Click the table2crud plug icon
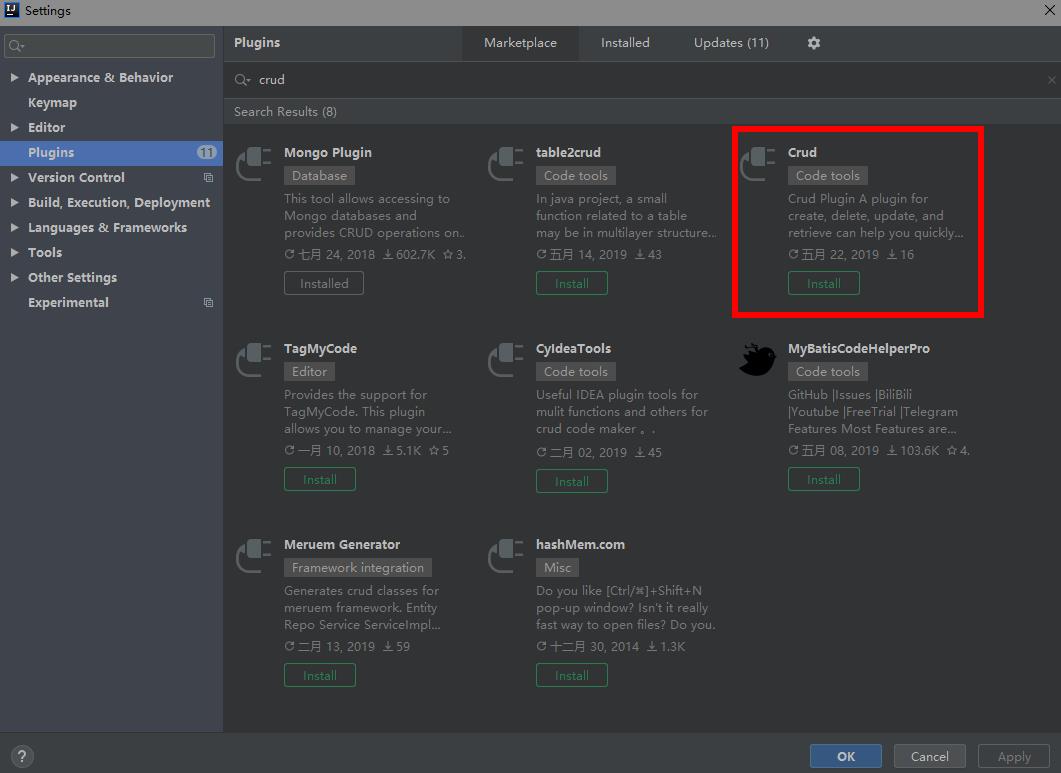Image resolution: width=1061 pixels, height=773 pixels. [505, 164]
